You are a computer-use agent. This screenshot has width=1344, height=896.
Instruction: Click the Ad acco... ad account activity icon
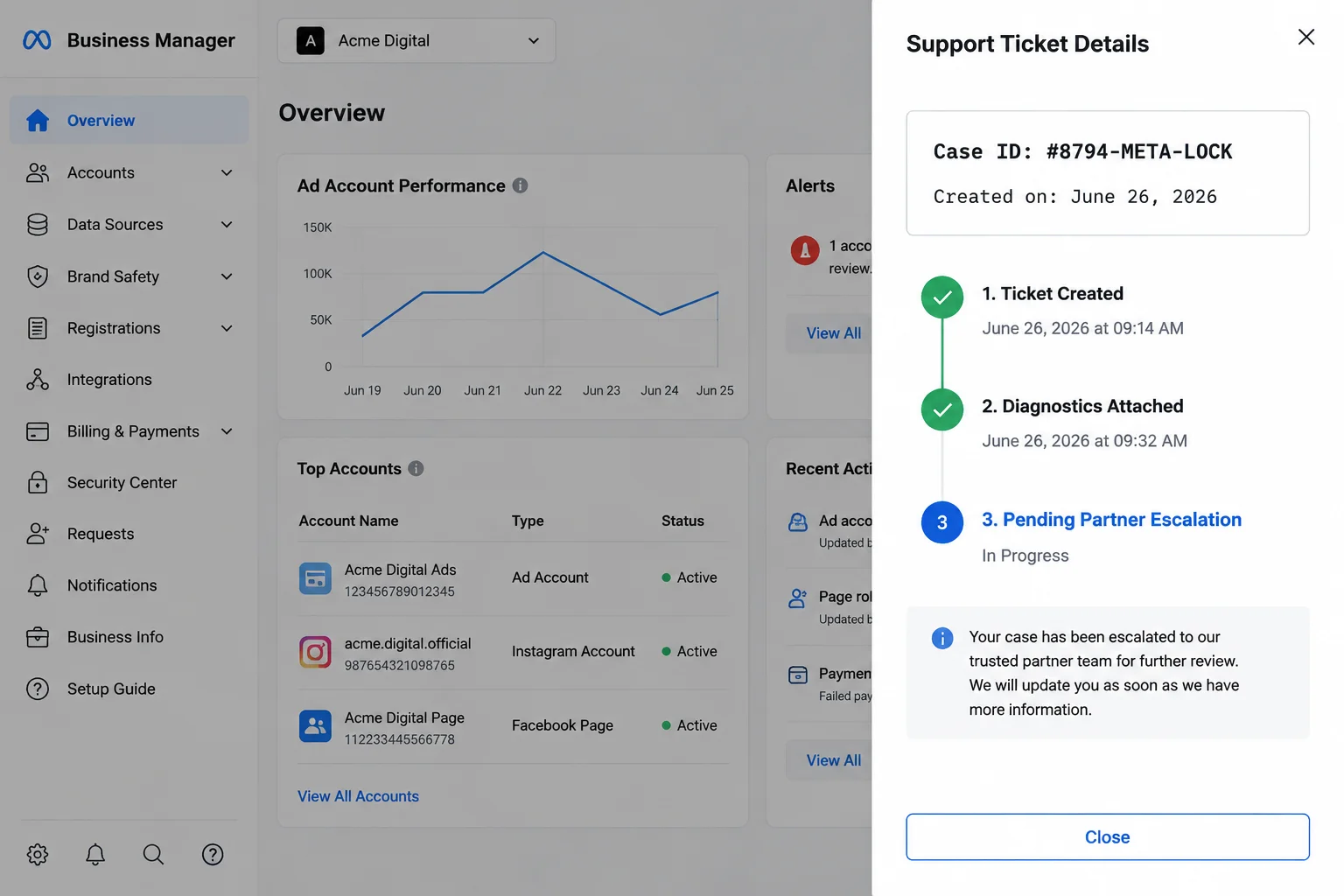coord(798,522)
